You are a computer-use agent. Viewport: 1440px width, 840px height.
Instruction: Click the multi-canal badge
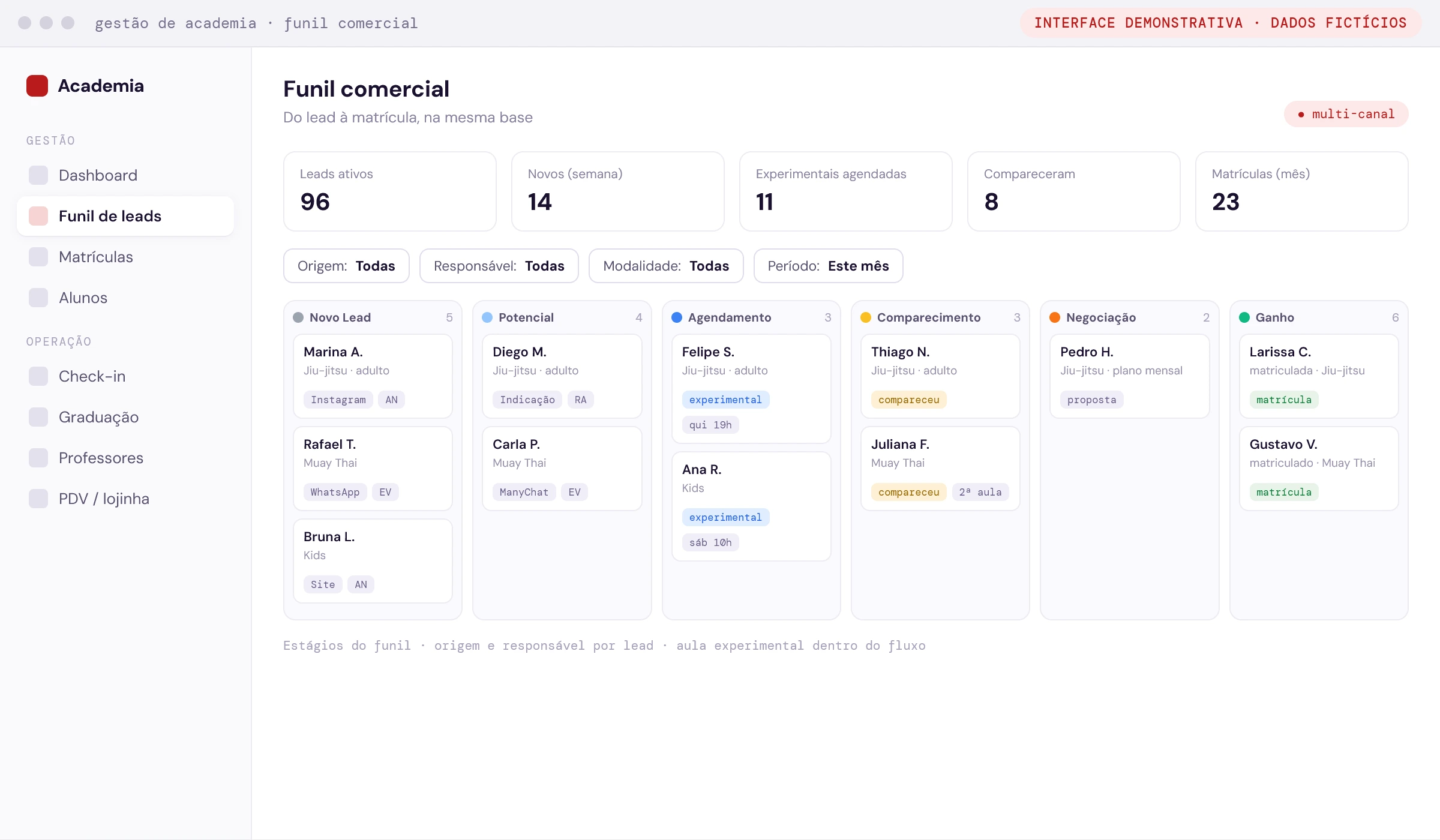1346,114
